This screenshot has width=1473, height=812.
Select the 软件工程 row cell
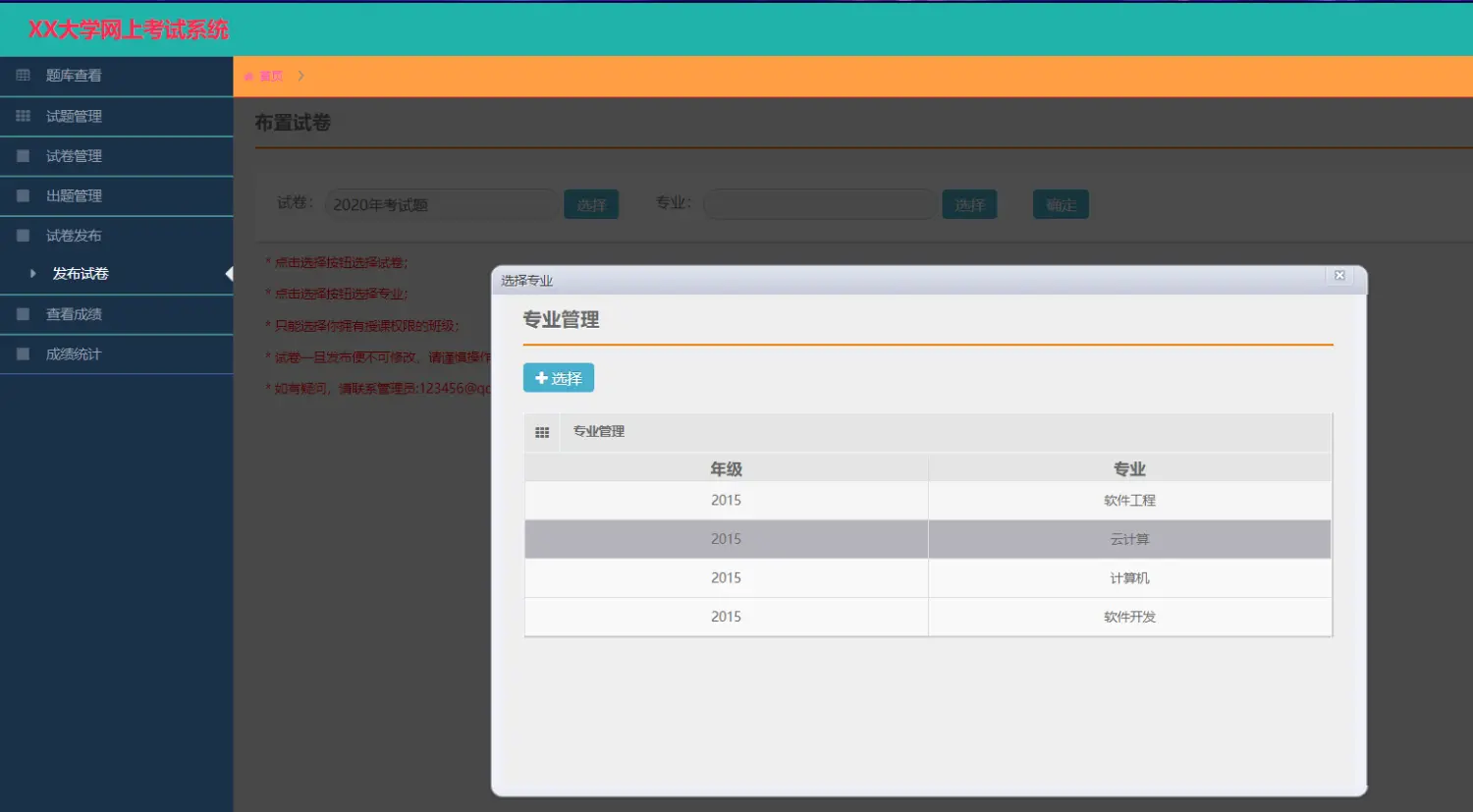1130,501
